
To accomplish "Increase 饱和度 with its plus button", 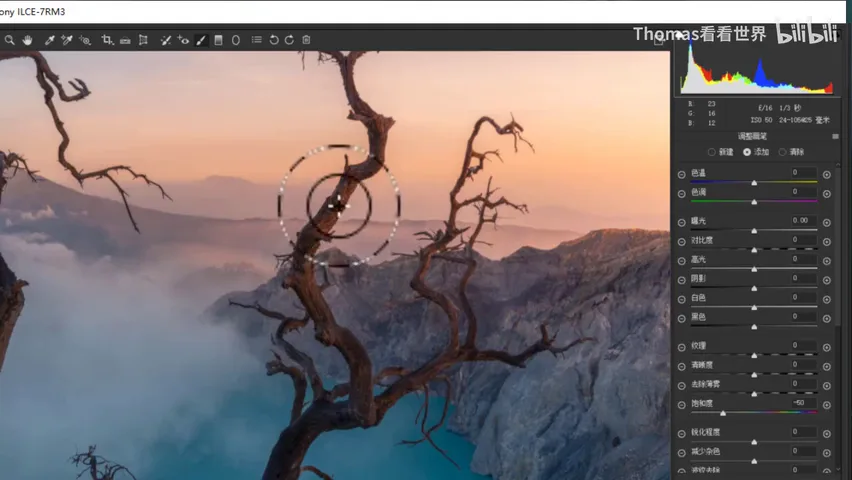I will pos(826,405).
